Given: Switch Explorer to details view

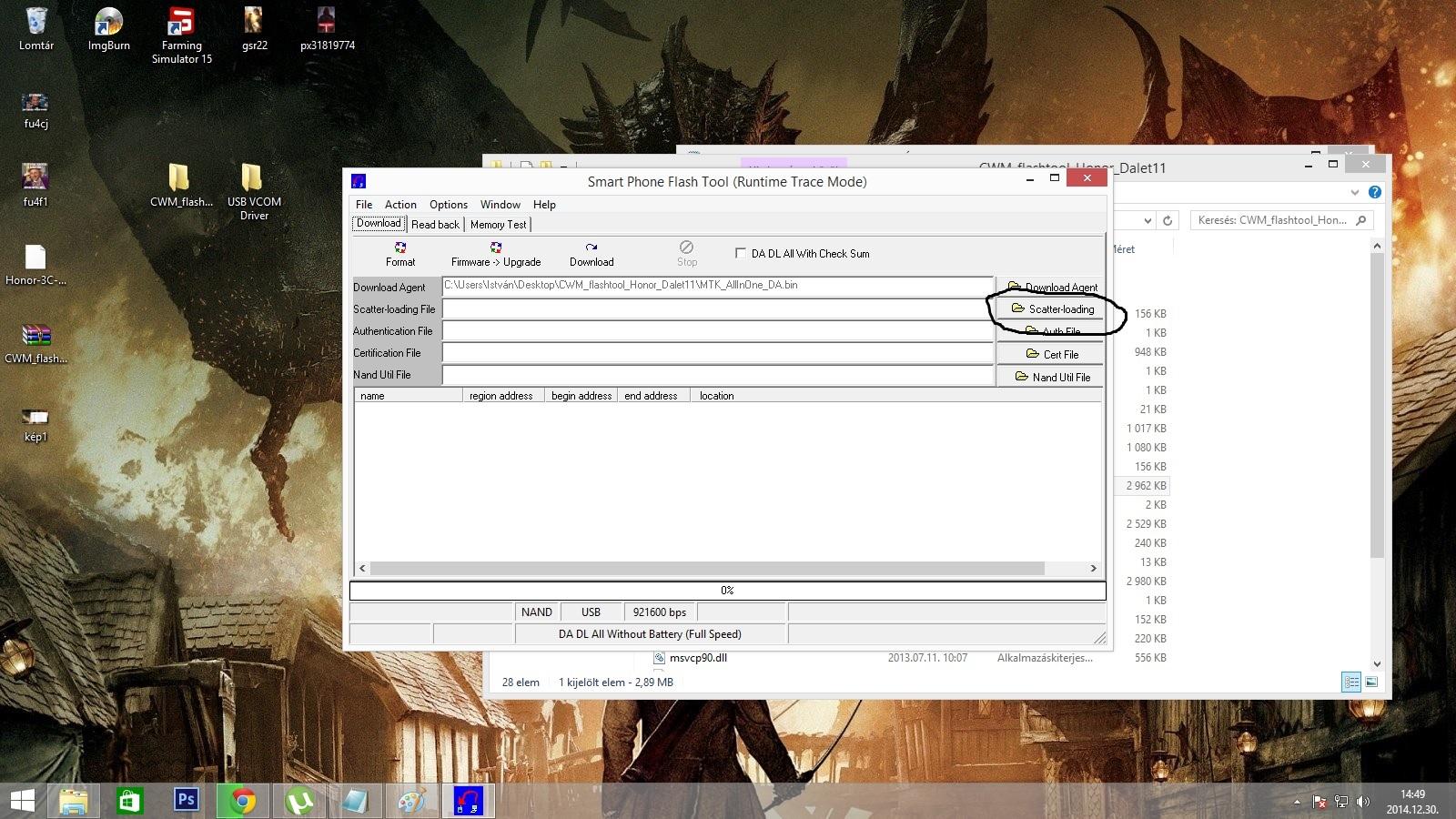Looking at the screenshot, I should [1351, 682].
